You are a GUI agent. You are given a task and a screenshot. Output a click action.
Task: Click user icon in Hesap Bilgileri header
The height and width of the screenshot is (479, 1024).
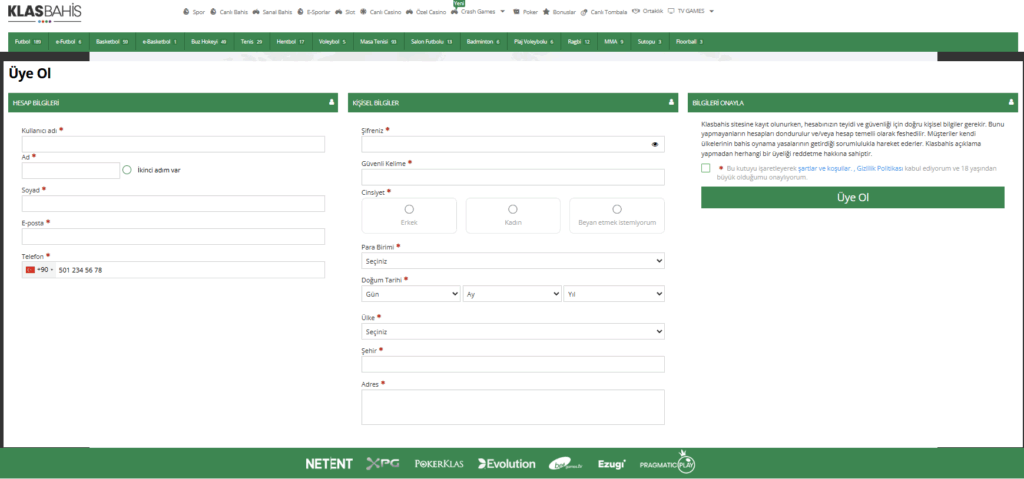coord(332,103)
